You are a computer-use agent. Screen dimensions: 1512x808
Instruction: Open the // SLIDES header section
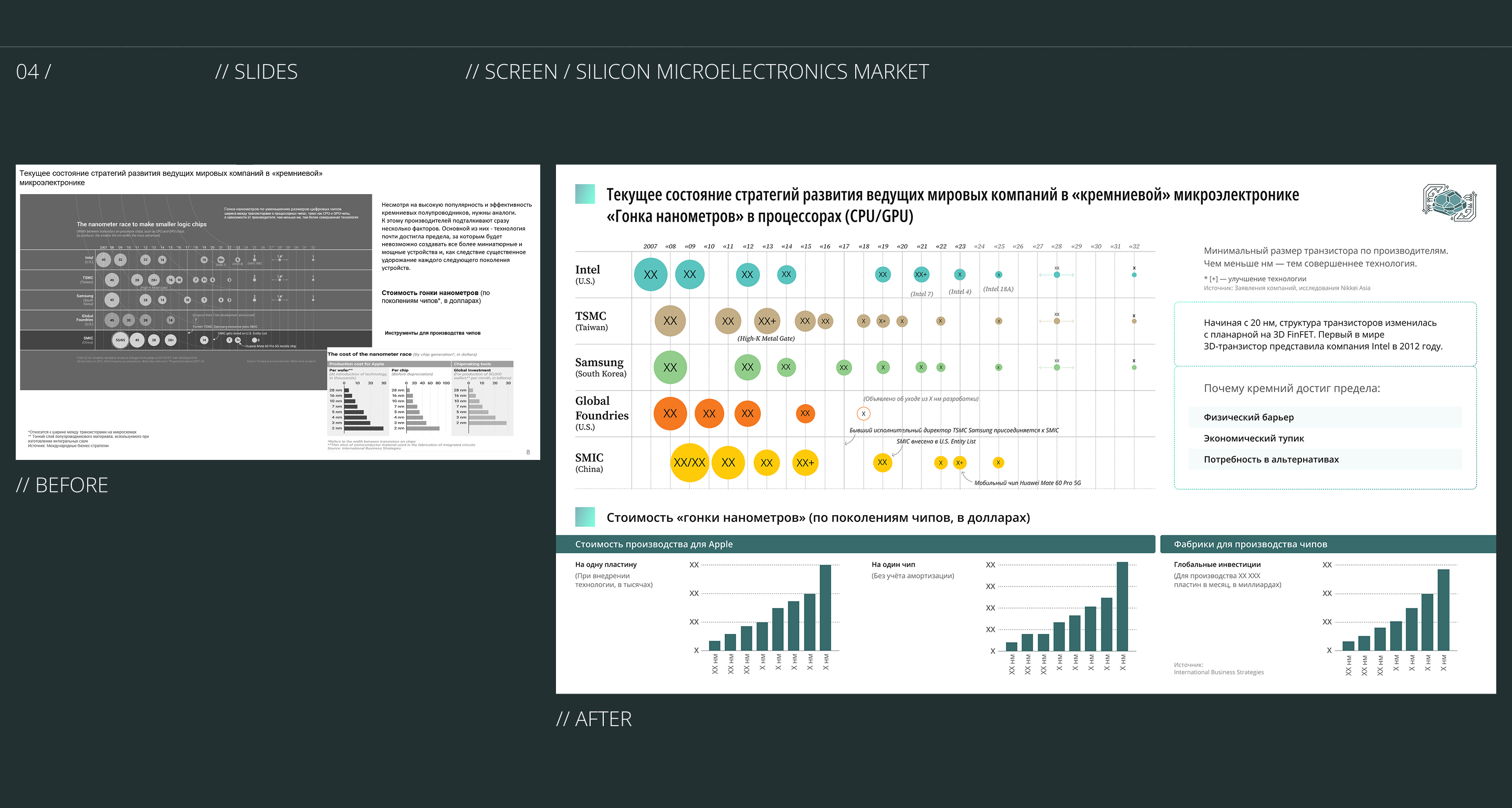point(256,71)
